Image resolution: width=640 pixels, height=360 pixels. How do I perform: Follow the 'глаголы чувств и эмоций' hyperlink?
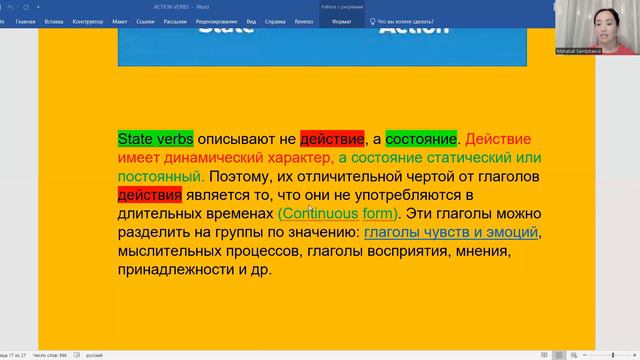(451, 232)
